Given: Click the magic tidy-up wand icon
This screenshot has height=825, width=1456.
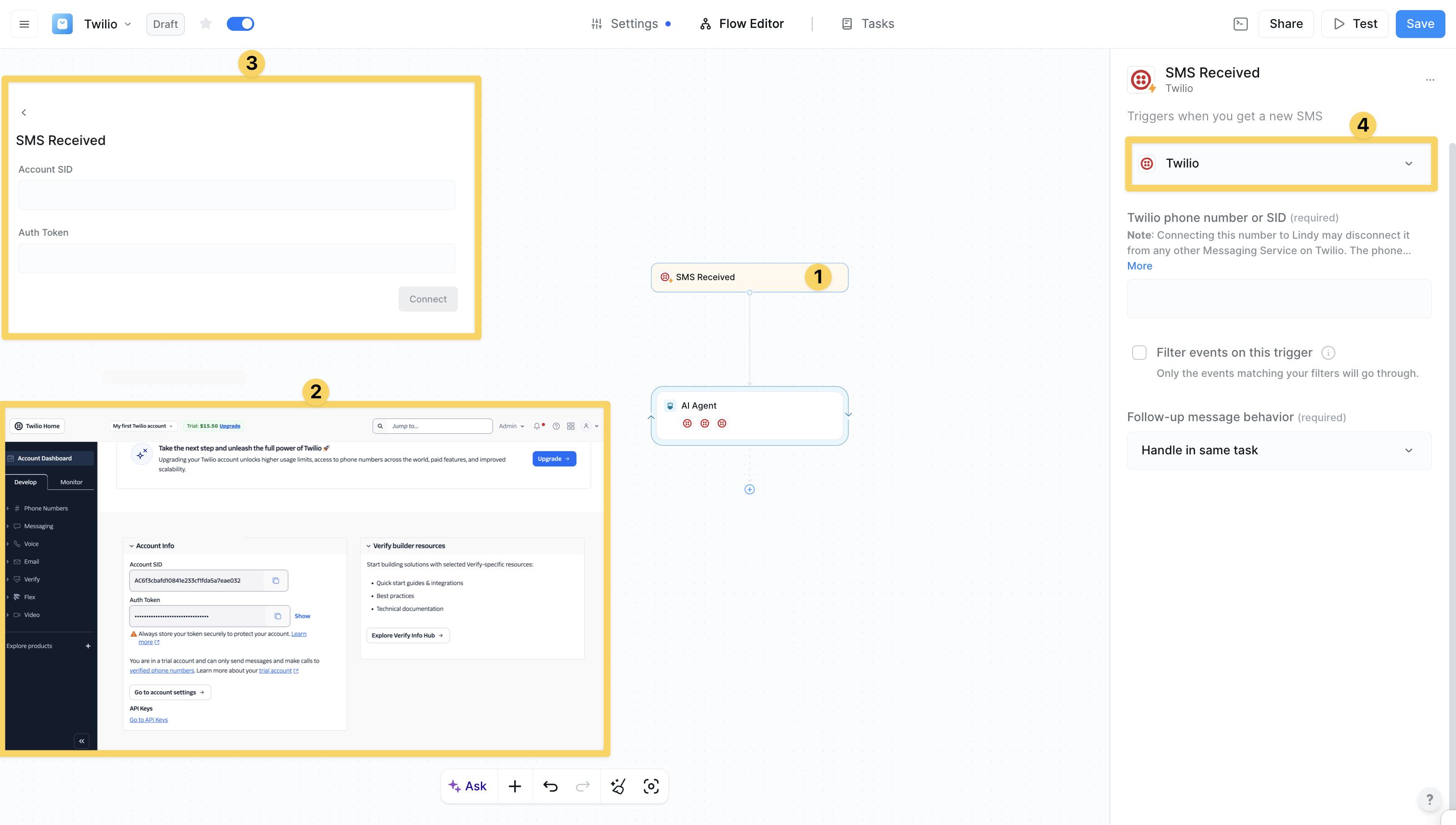Looking at the screenshot, I should click(617, 786).
